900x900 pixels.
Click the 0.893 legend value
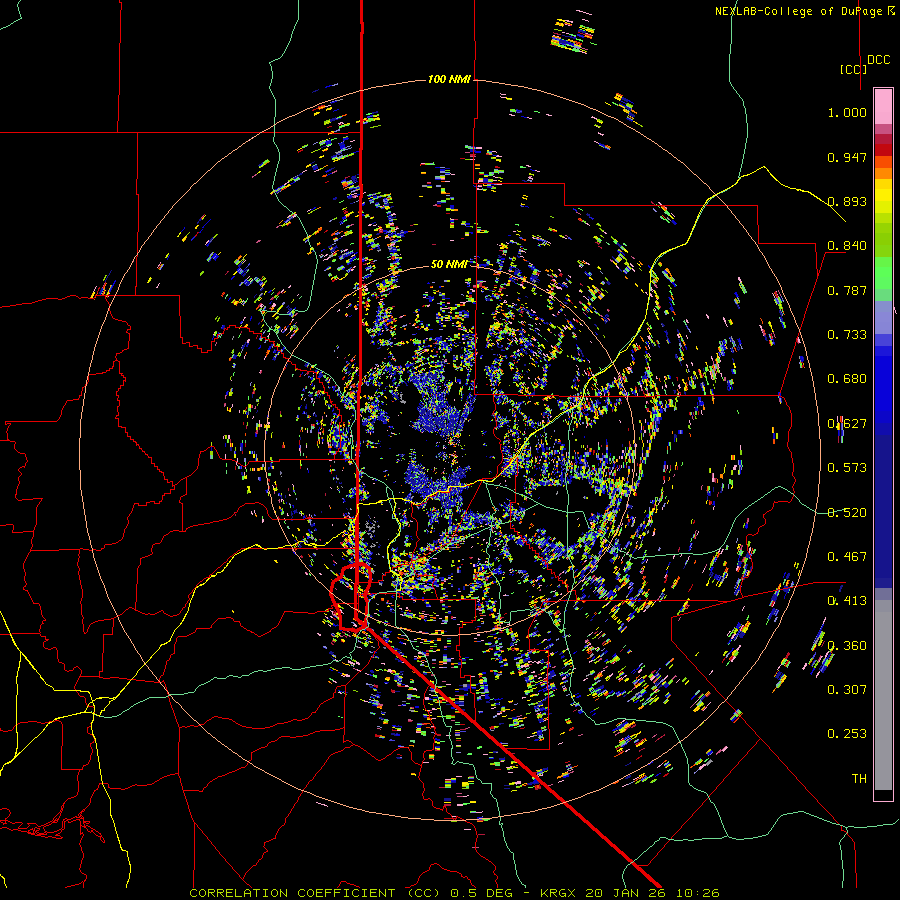pos(847,201)
